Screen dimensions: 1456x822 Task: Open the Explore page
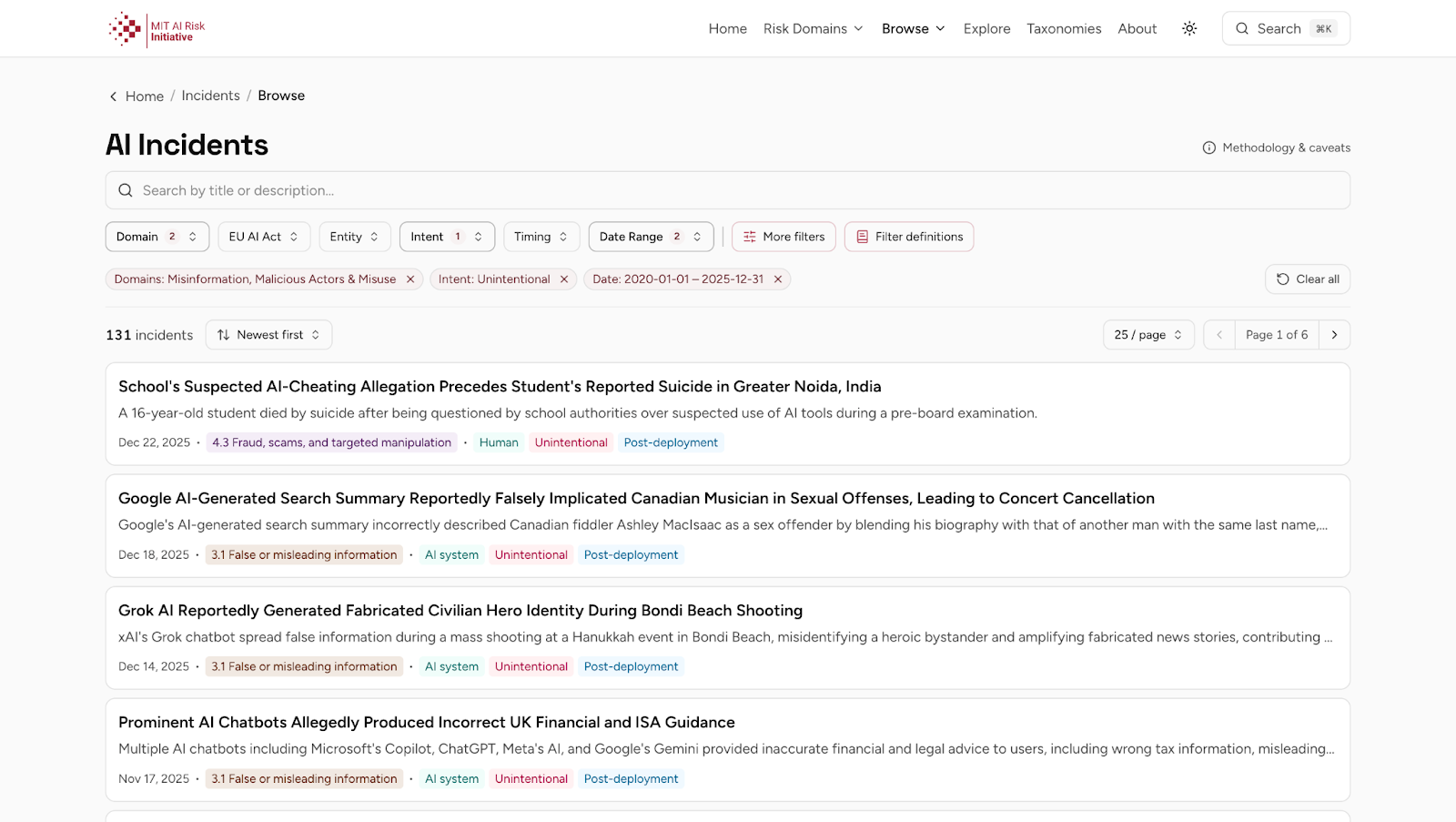pyautogui.click(x=986, y=29)
